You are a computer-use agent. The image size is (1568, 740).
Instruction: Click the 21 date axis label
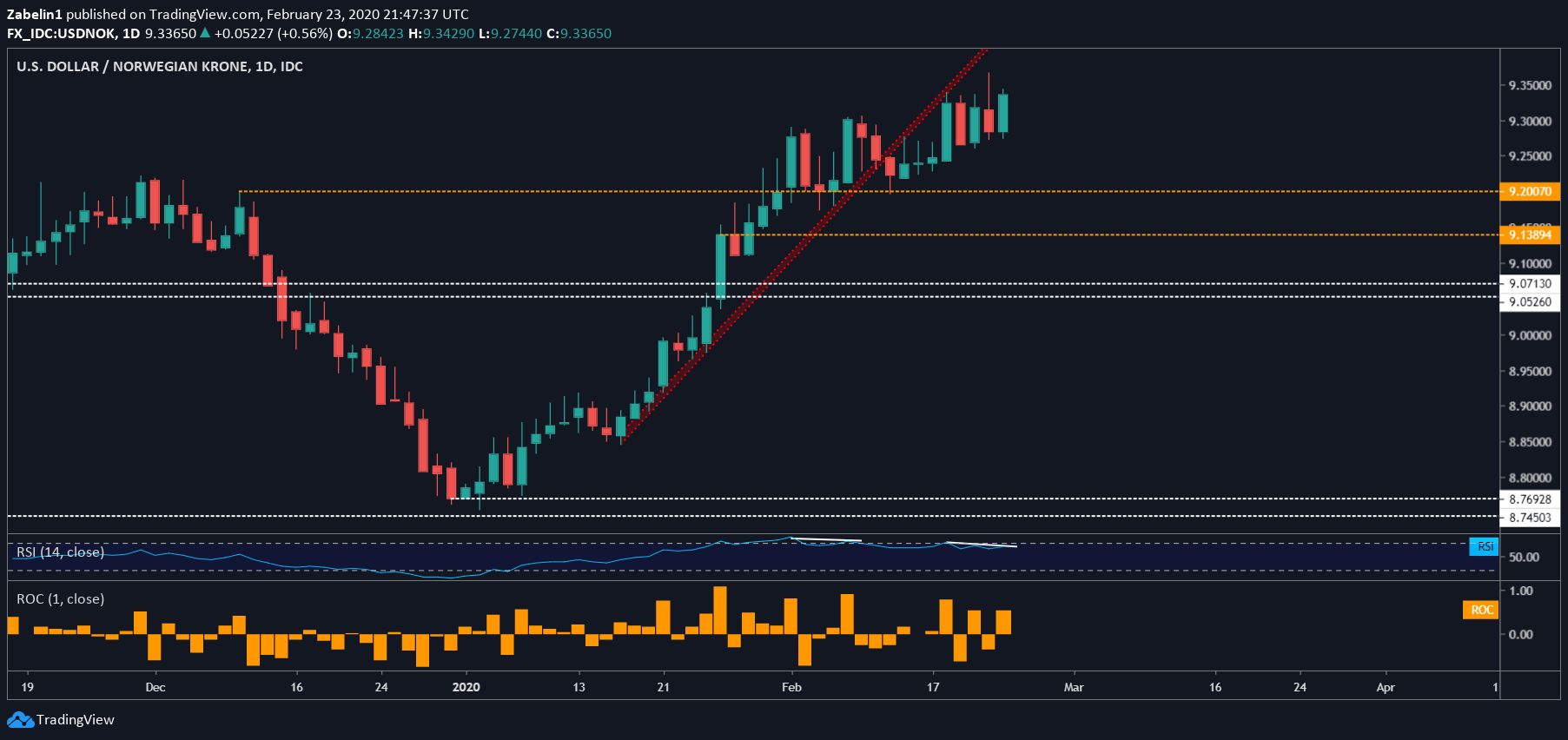click(x=664, y=687)
